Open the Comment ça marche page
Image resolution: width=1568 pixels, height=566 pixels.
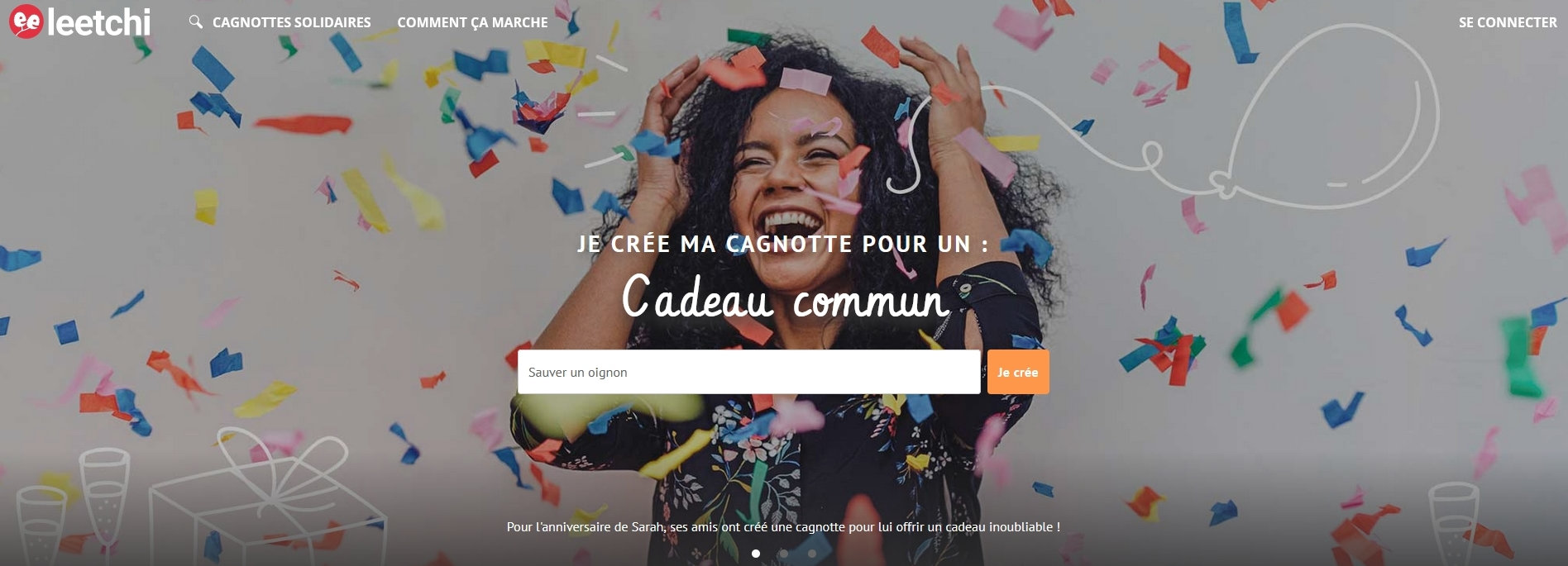tap(472, 22)
